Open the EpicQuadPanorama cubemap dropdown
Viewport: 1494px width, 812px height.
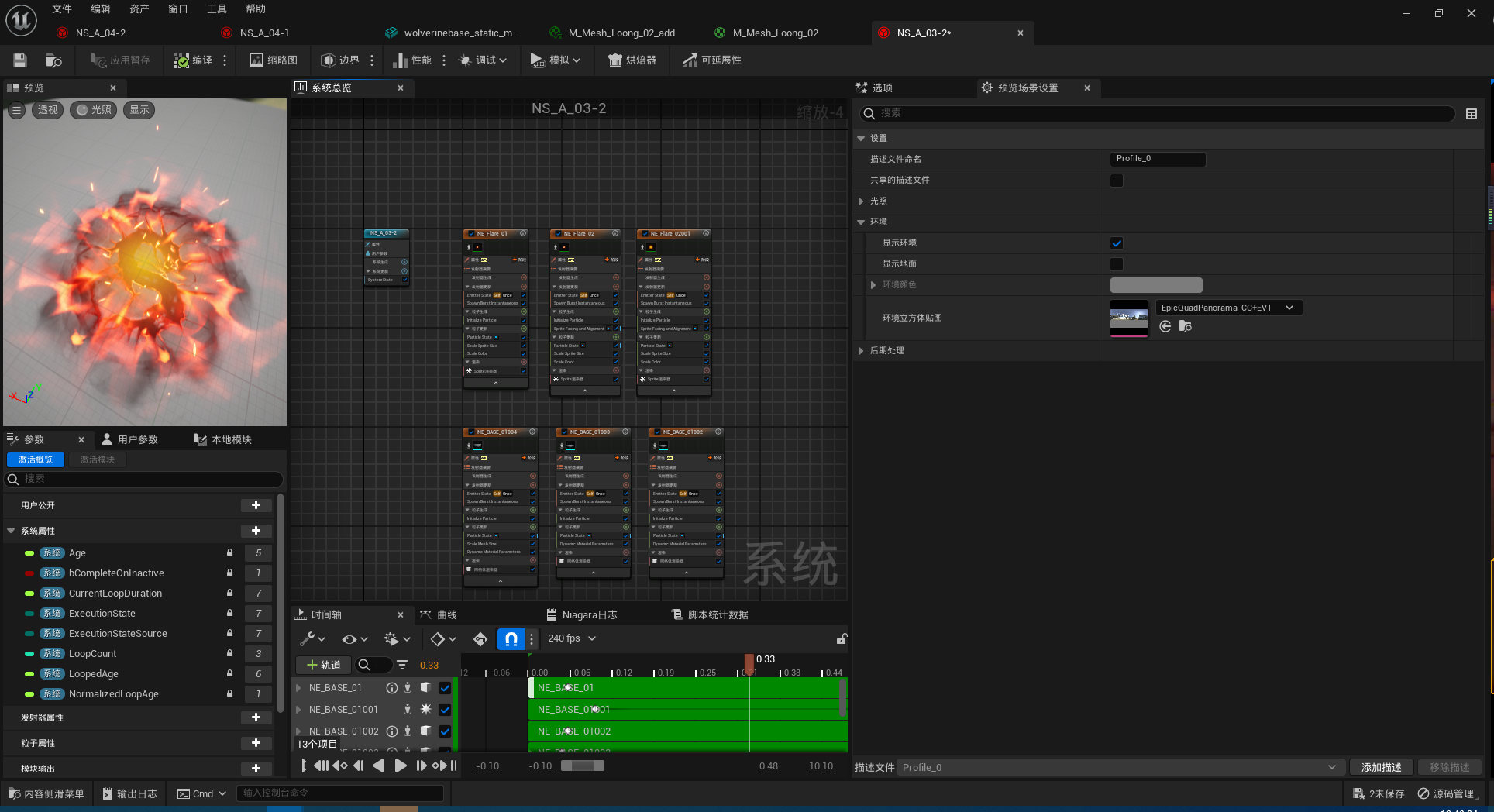coord(1228,308)
